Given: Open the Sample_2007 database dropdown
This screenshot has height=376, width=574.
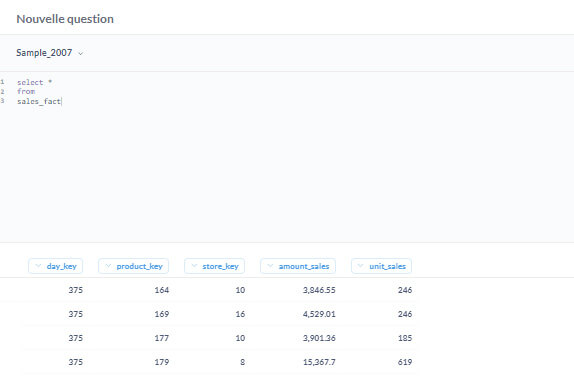Looking at the screenshot, I should click(x=50, y=53).
